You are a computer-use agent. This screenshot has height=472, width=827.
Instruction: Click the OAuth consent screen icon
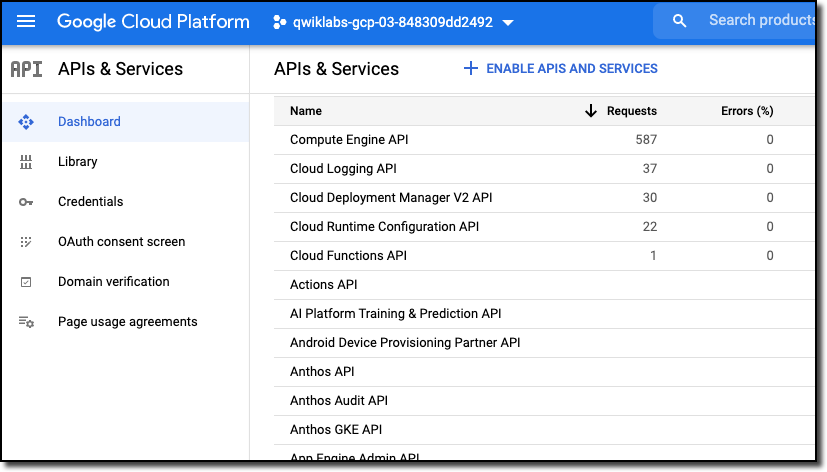(x=26, y=242)
